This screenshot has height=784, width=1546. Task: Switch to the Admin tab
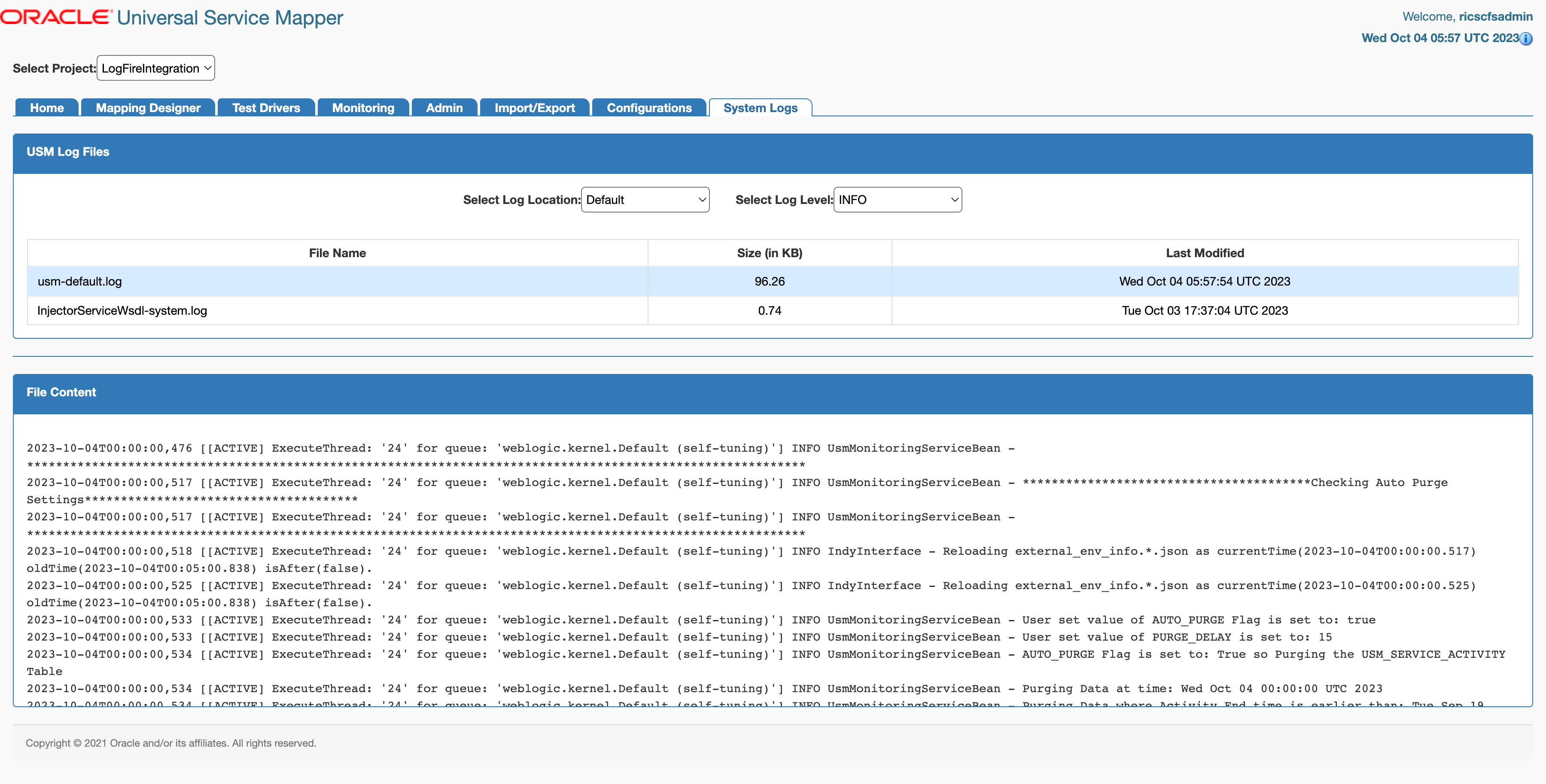pyautogui.click(x=444, y=108)
